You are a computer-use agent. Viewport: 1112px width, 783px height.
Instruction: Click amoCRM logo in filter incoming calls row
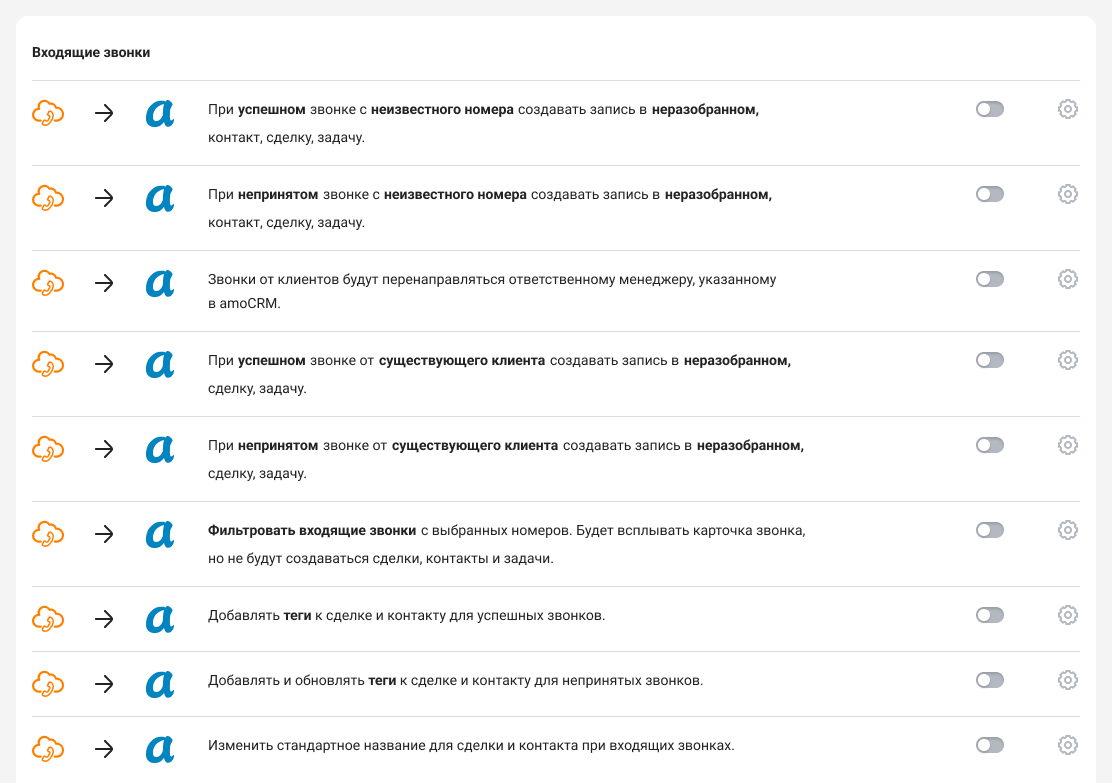point(160,535)
